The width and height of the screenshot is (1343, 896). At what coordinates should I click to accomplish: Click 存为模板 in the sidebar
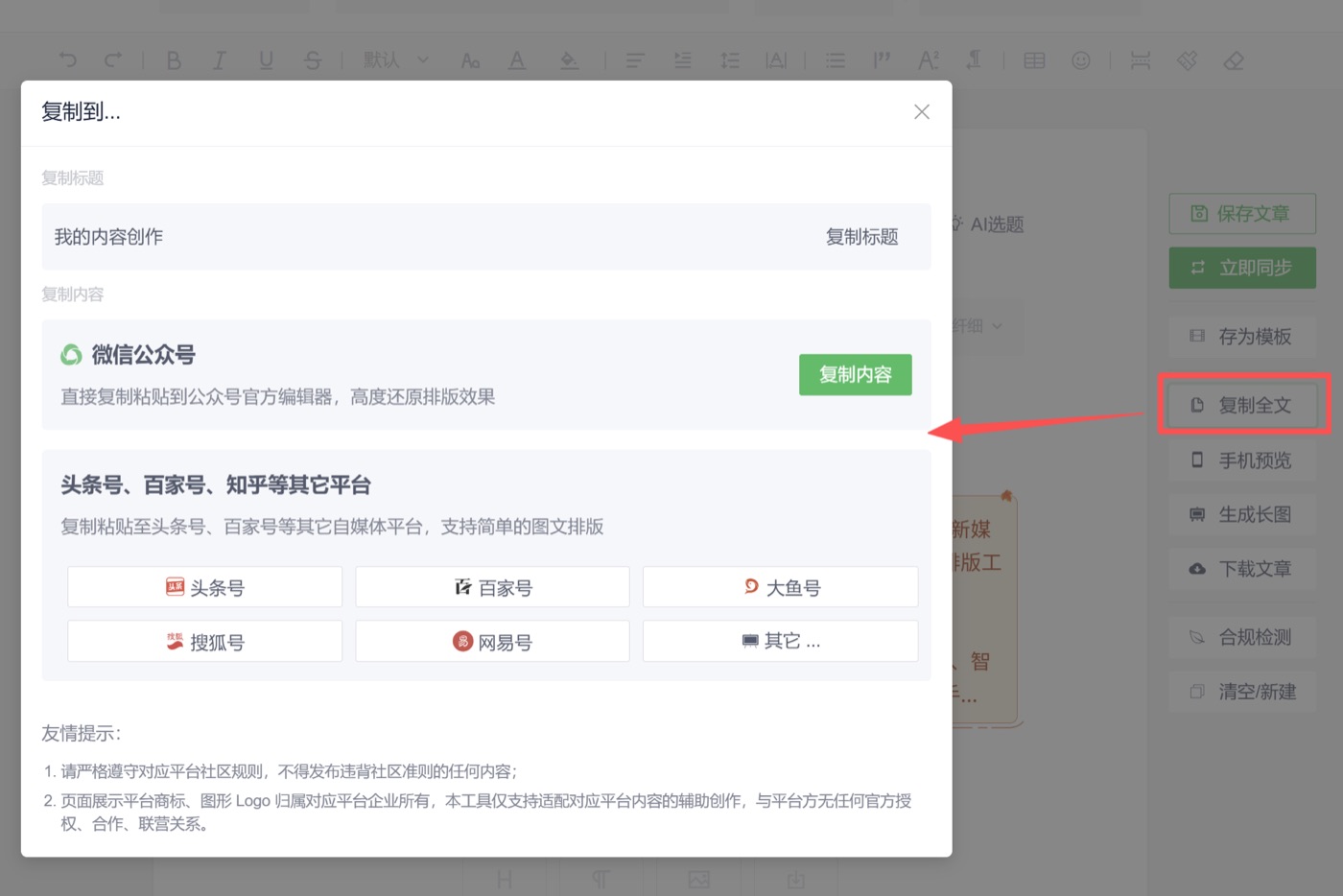click(x=1241, y=337)
